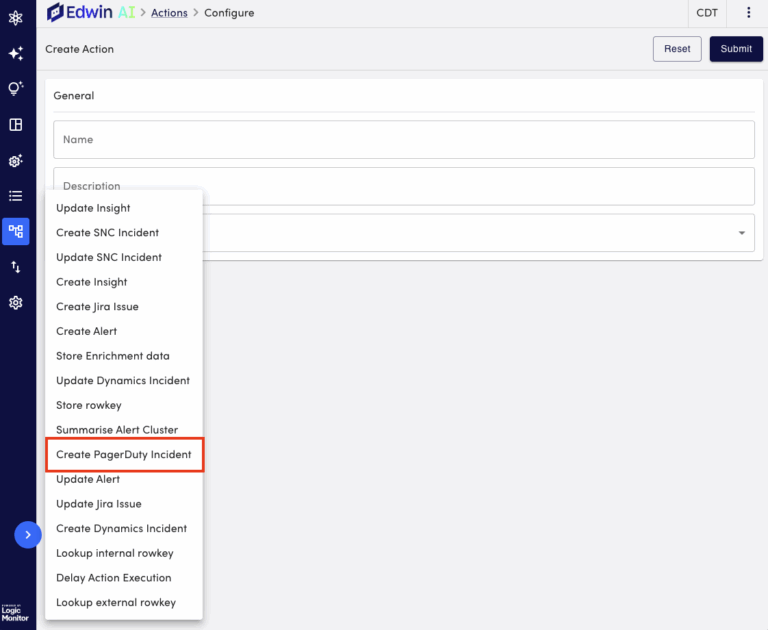This screenshot has width=768, height=630.
Task: Select Create Alert option
Action: (x=124, y=331)
